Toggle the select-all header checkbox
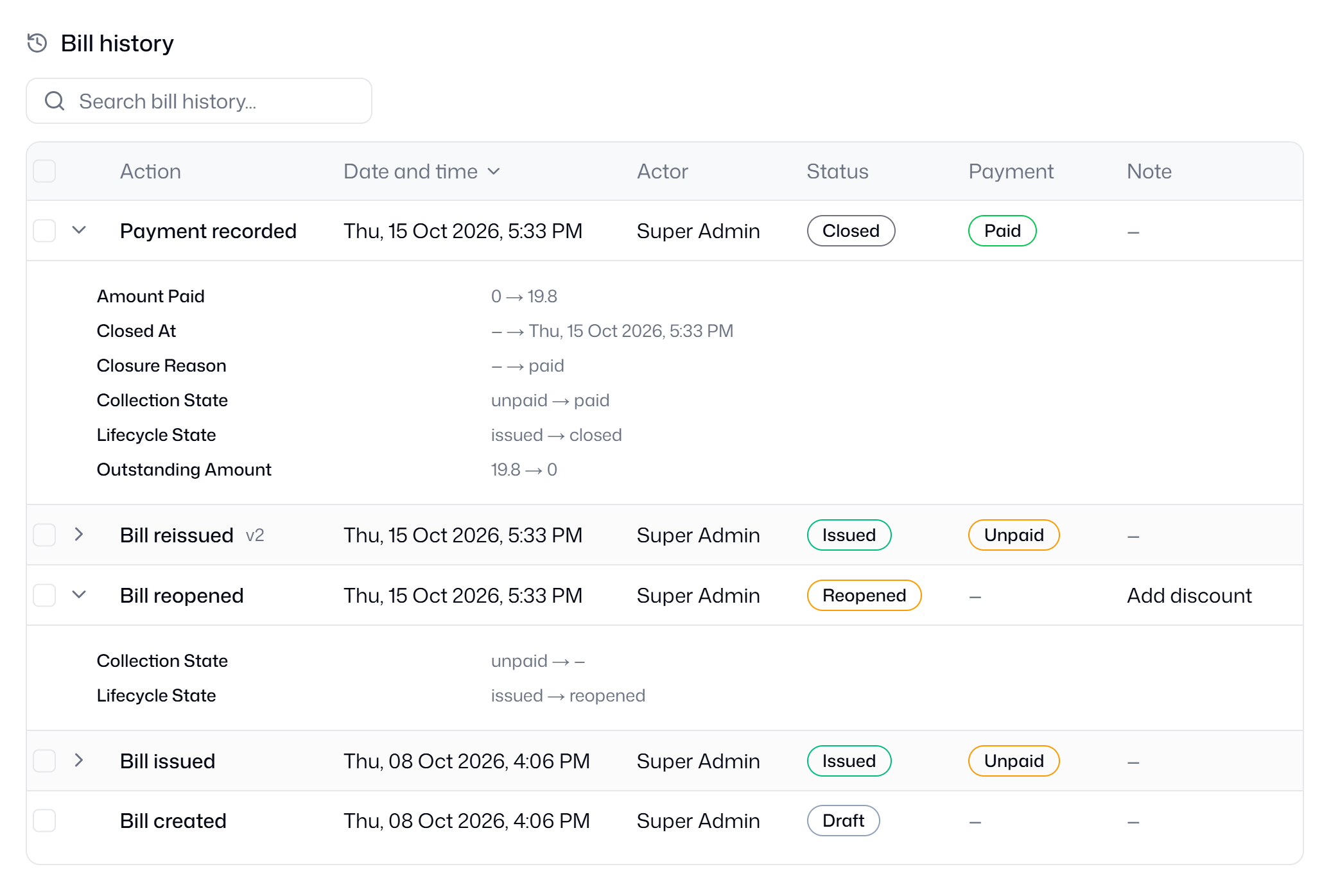Screen dimensions: 1331x896 tap(44, 171)
